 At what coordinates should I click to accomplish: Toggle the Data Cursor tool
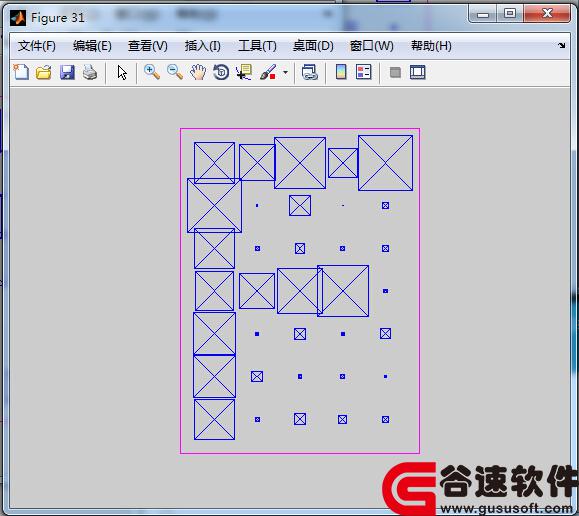[x=244, y=72]
